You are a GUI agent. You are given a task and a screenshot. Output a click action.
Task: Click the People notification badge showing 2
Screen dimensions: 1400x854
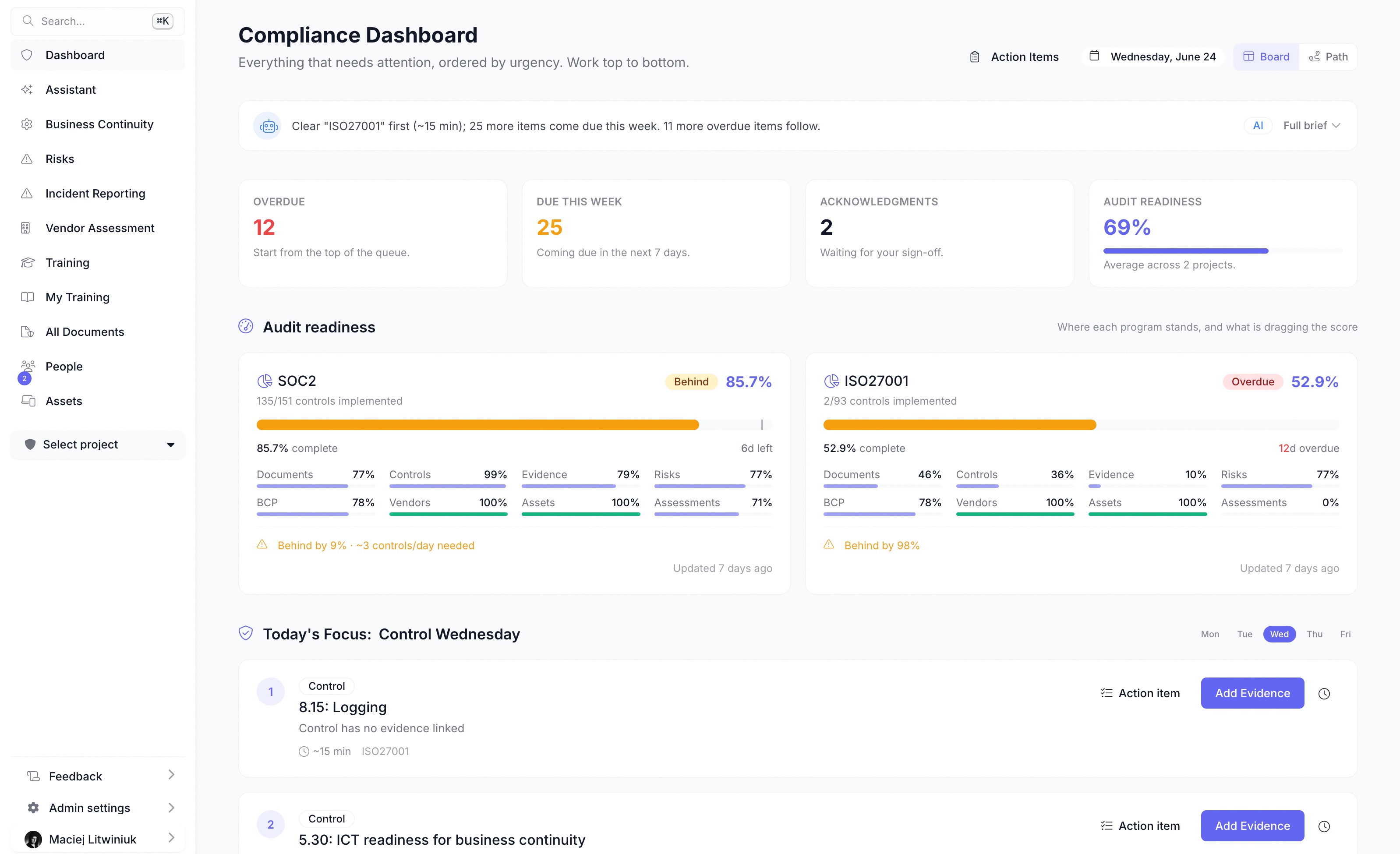25,378
